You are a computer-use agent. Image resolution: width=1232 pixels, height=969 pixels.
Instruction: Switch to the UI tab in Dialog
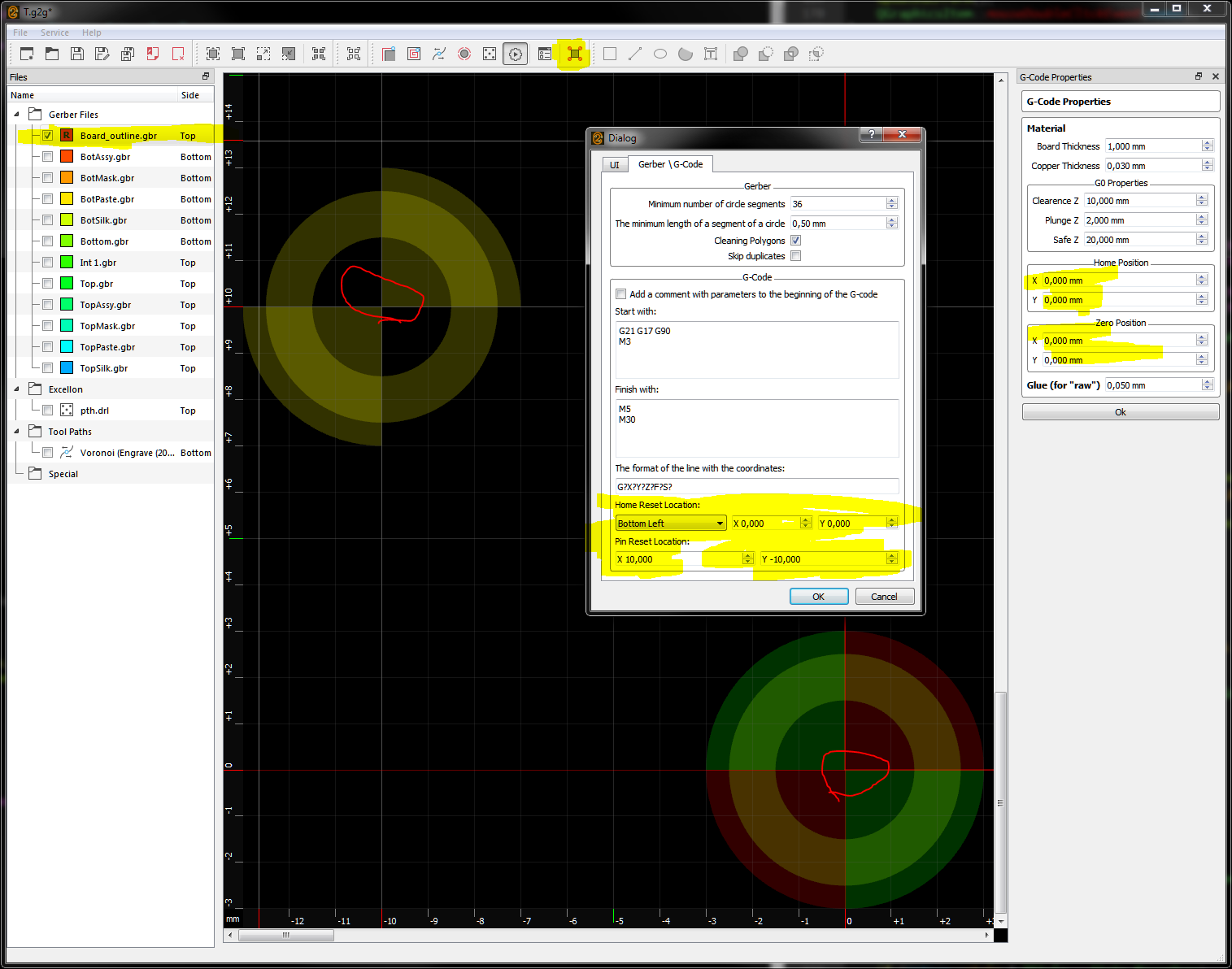(x=615, y=165)
